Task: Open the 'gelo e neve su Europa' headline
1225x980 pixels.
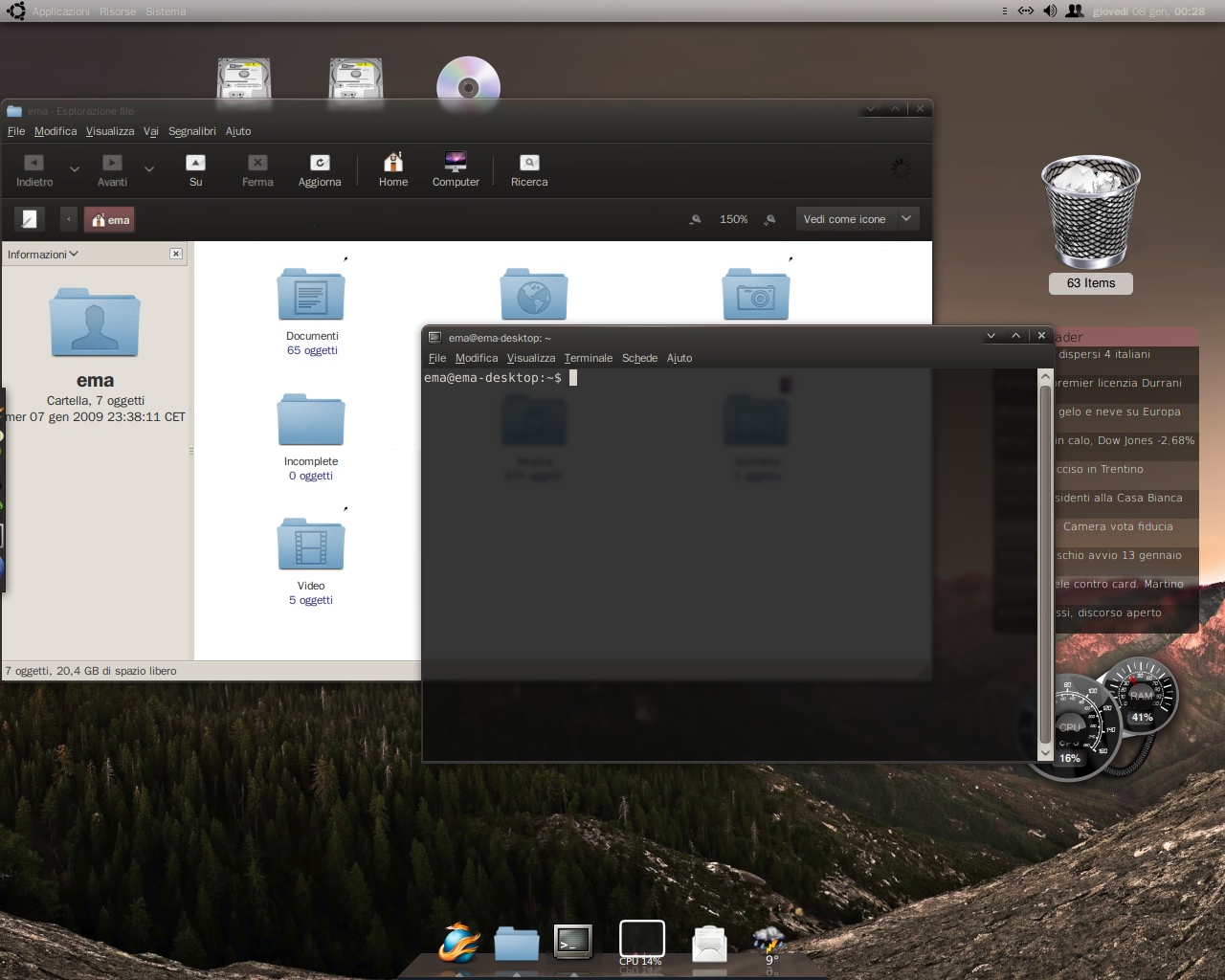Action: pos(1120,412)
